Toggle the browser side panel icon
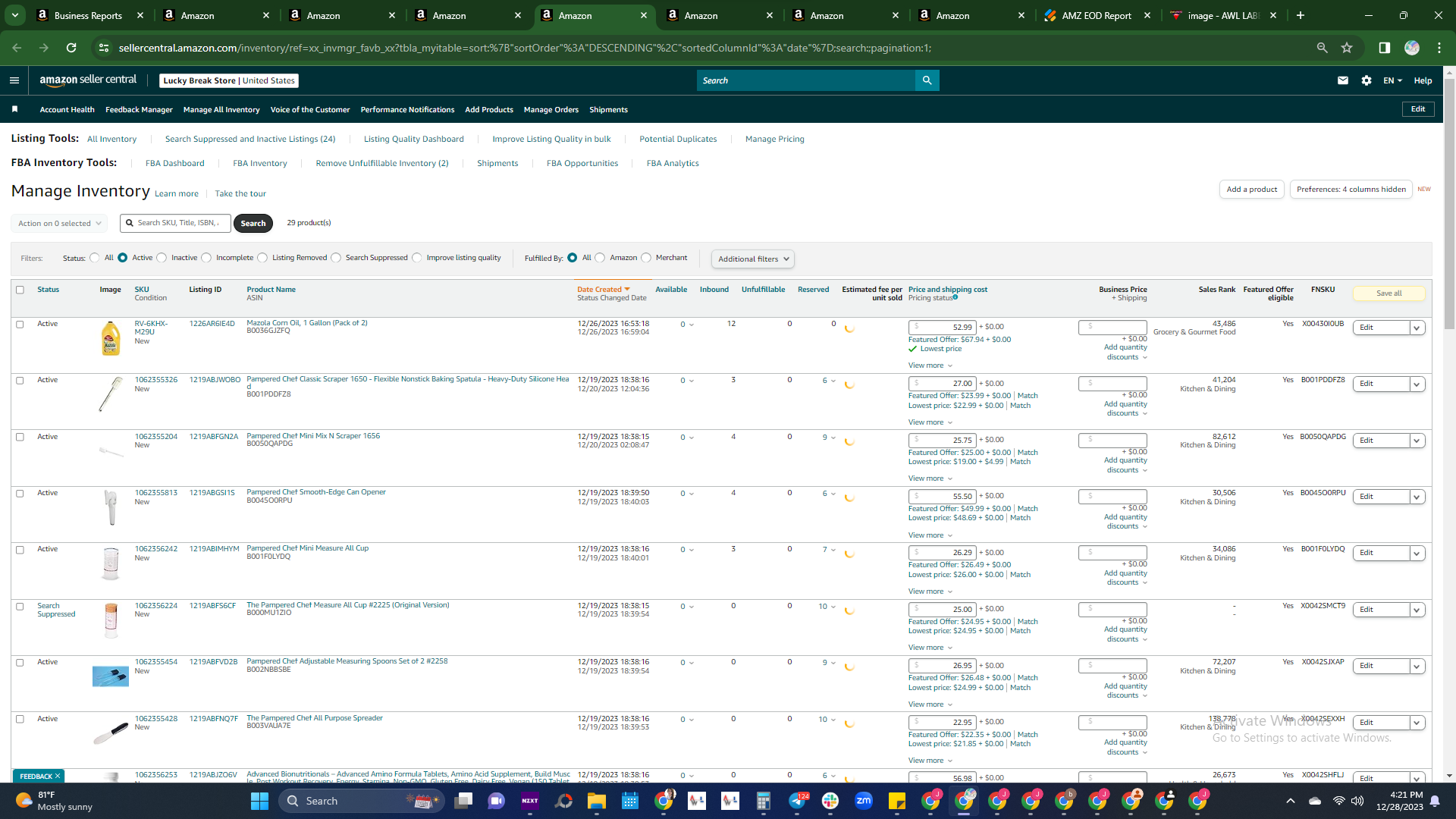The width and height of the screenshot is (1456, 819). click(1385, 48)
